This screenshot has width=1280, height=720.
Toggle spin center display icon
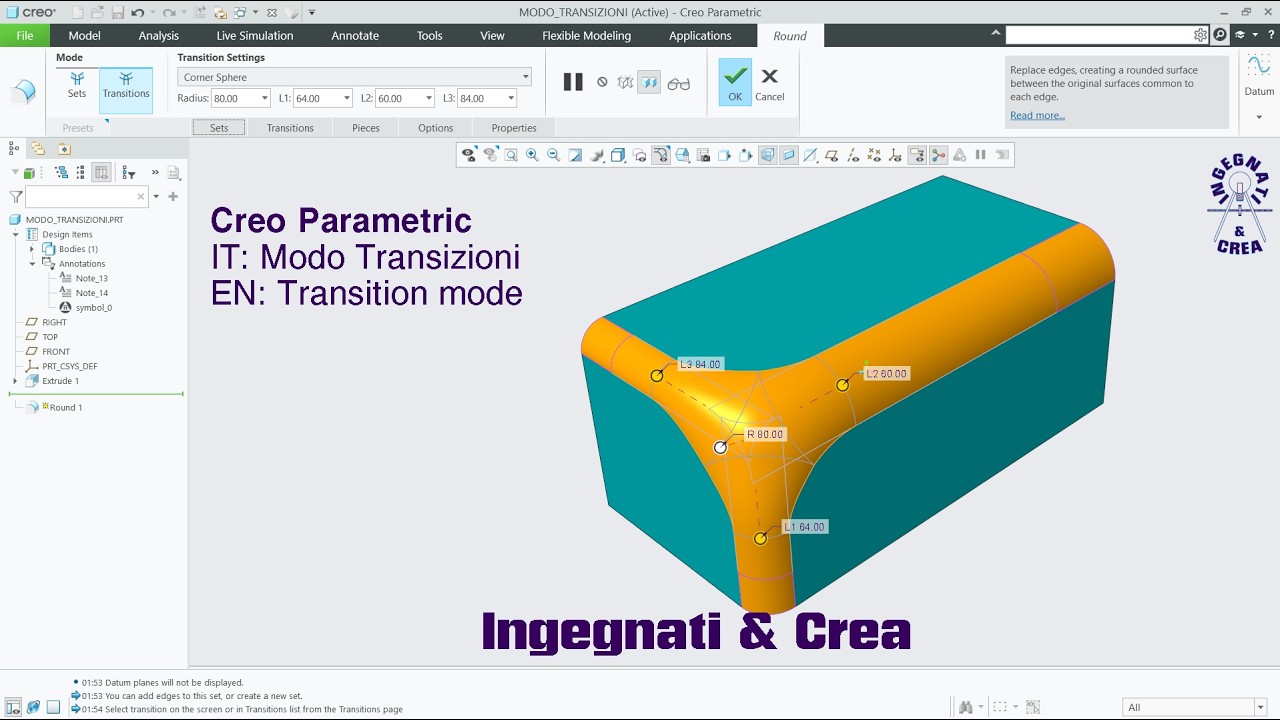[x=938, y=155]
